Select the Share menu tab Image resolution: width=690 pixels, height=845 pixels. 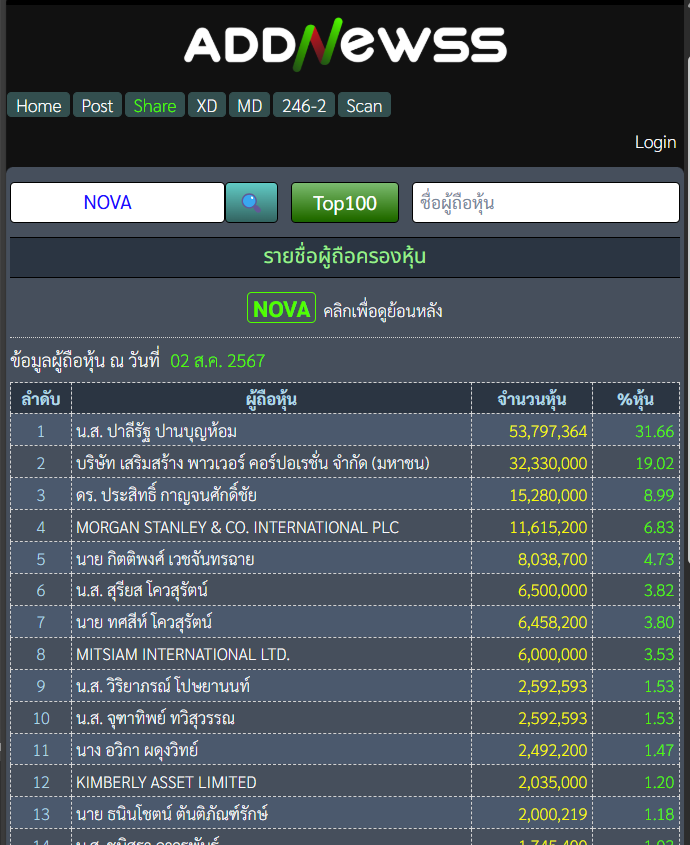(155, 106)
